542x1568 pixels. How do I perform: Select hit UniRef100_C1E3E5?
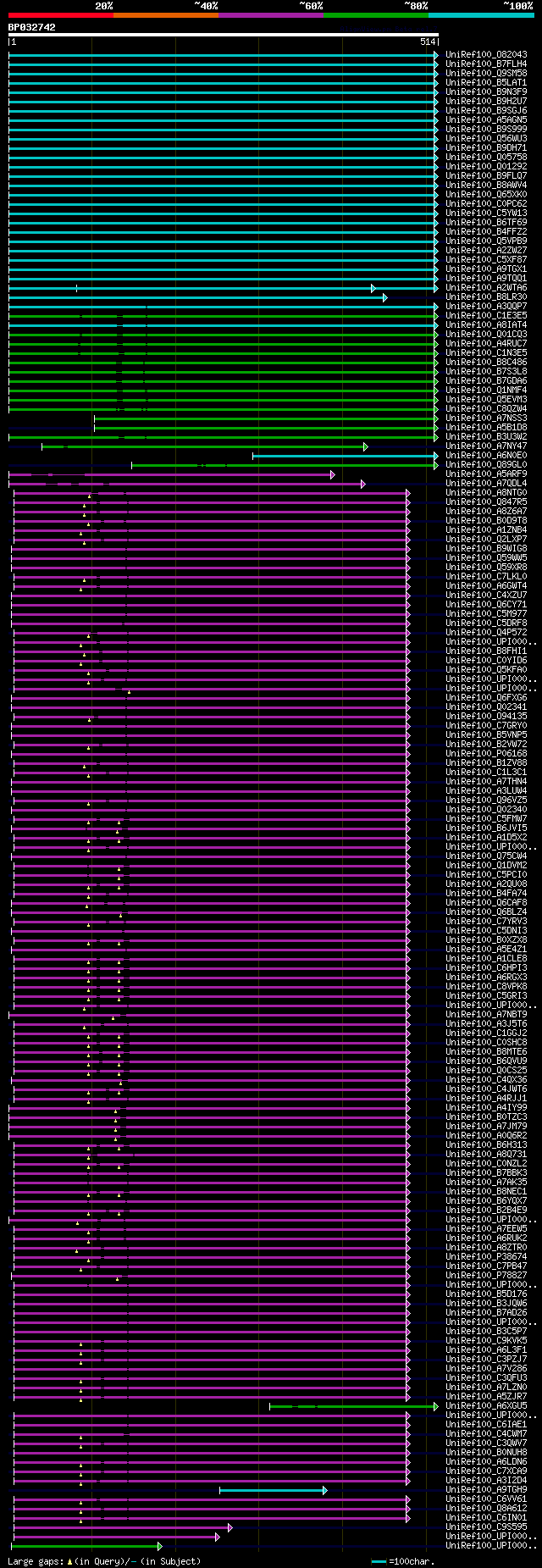coord(486,315)
